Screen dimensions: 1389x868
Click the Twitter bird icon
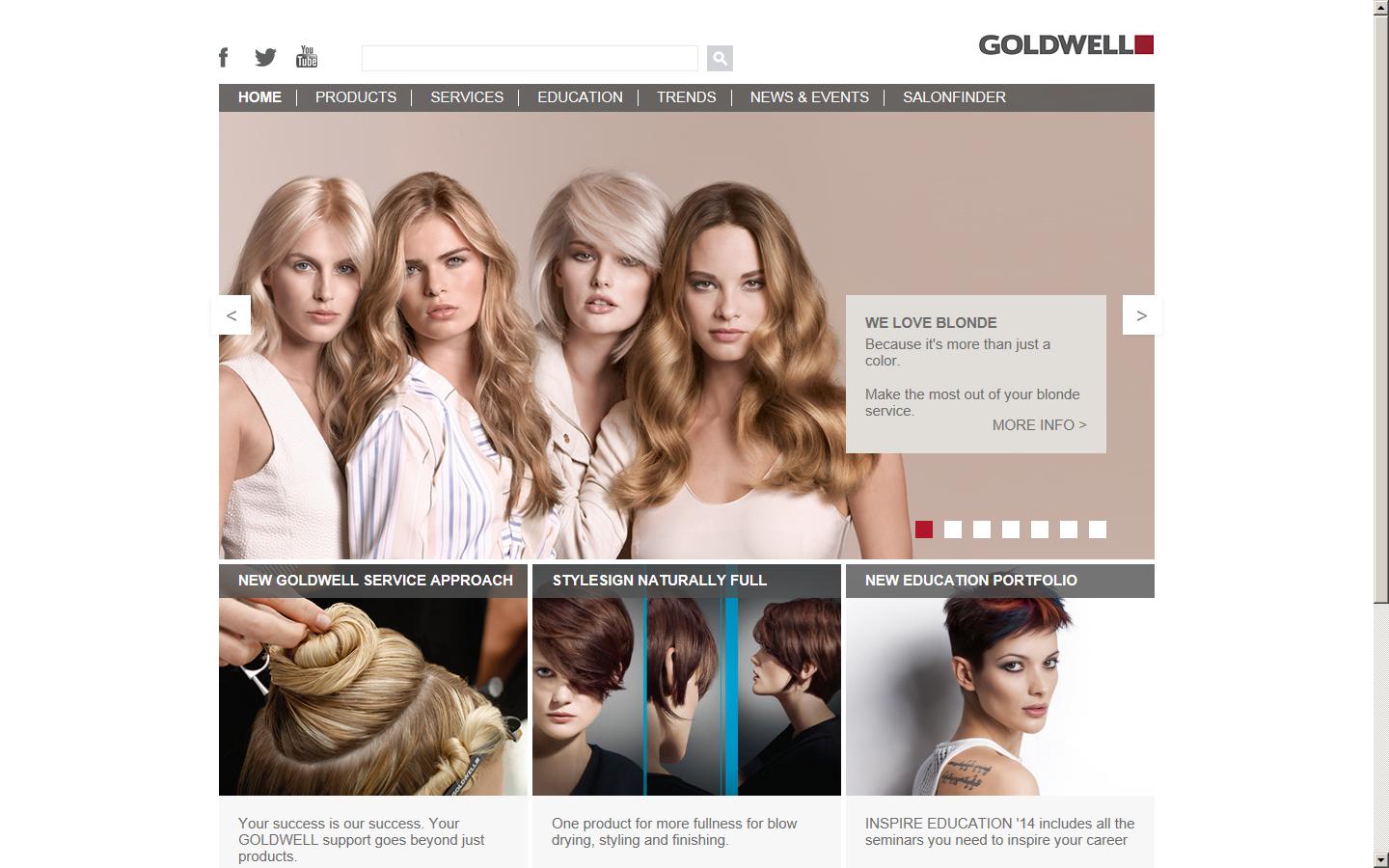pos(264,57)
